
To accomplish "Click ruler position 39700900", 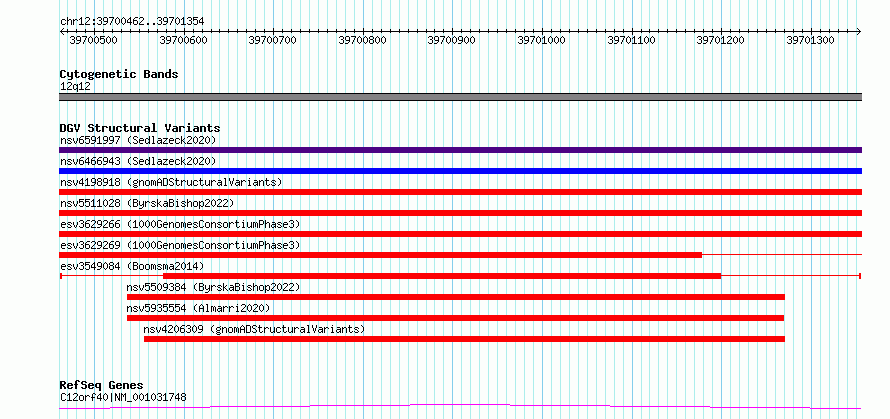I will pyautogui.click(x=452, y=40).
